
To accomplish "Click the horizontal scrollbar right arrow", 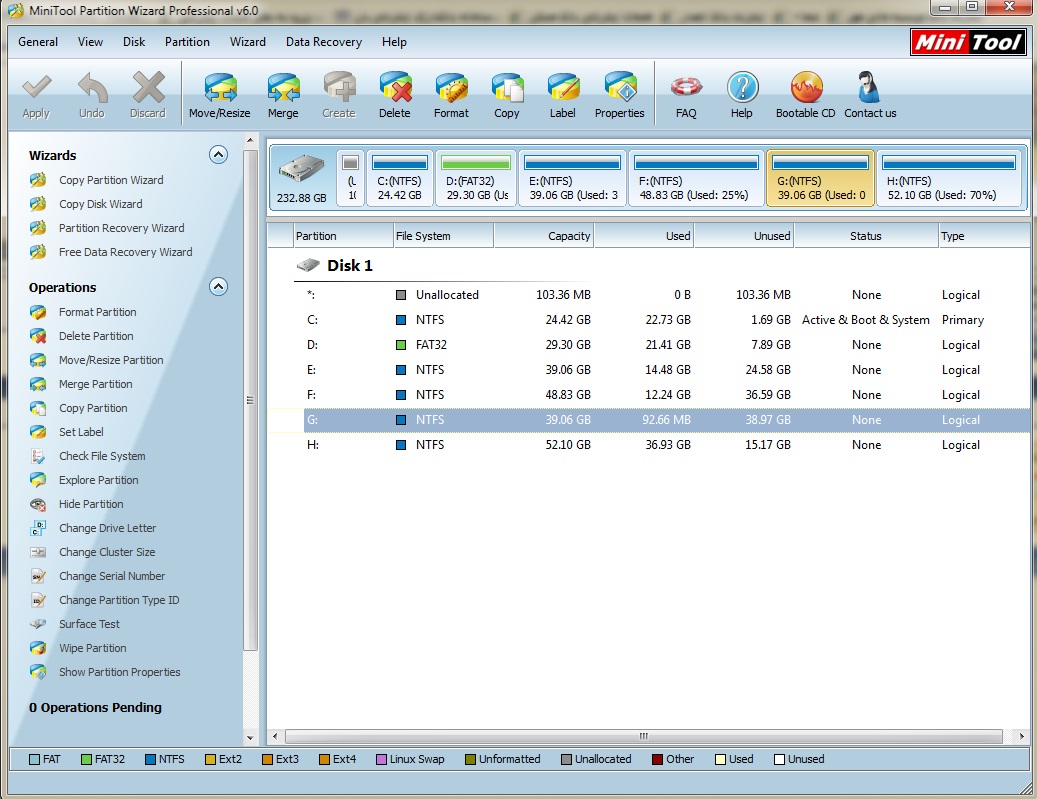I will pyautogui.click(x=1022, y=736).
